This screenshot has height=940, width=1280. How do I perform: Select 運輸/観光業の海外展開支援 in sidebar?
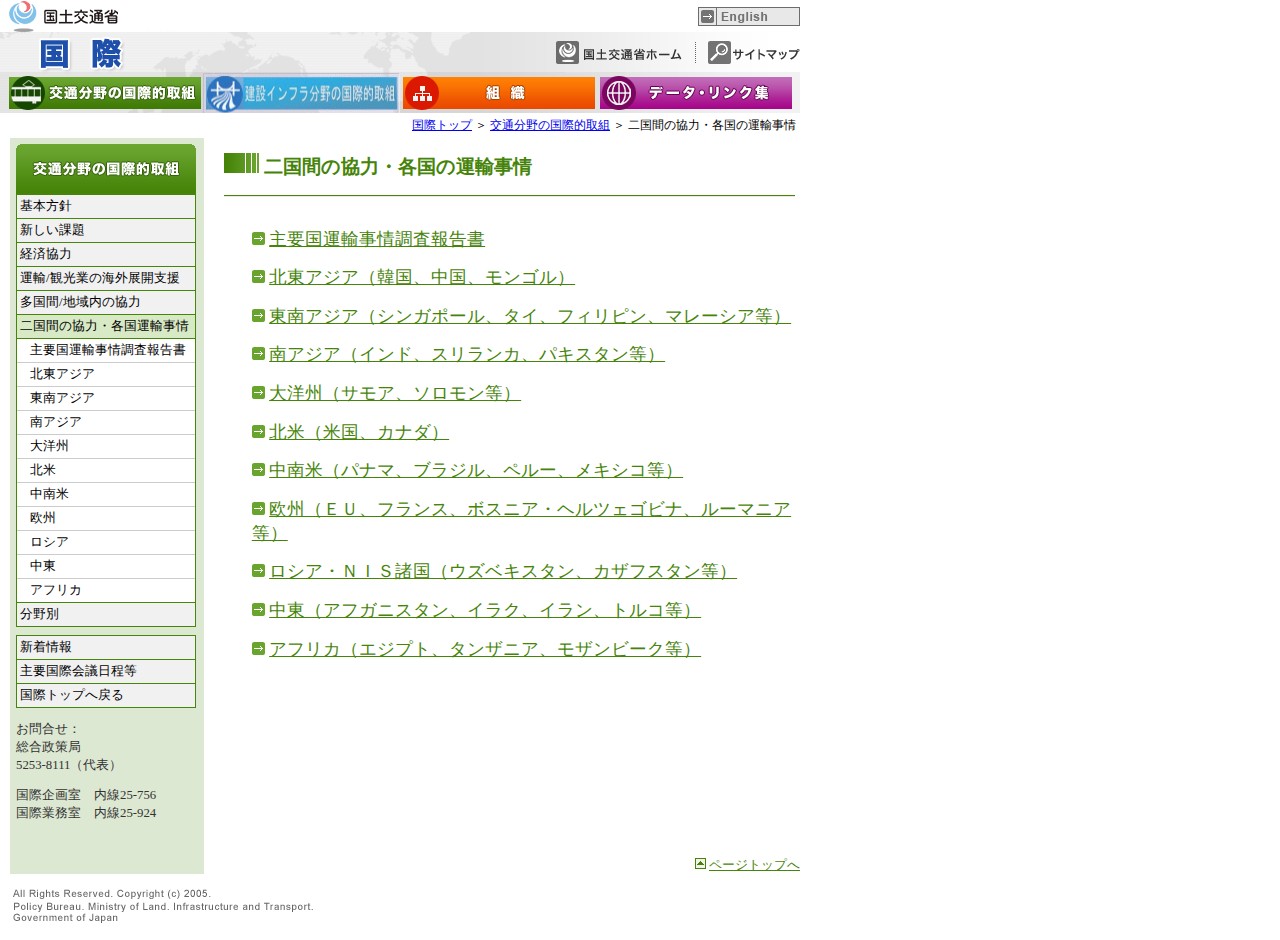(106, 278)
